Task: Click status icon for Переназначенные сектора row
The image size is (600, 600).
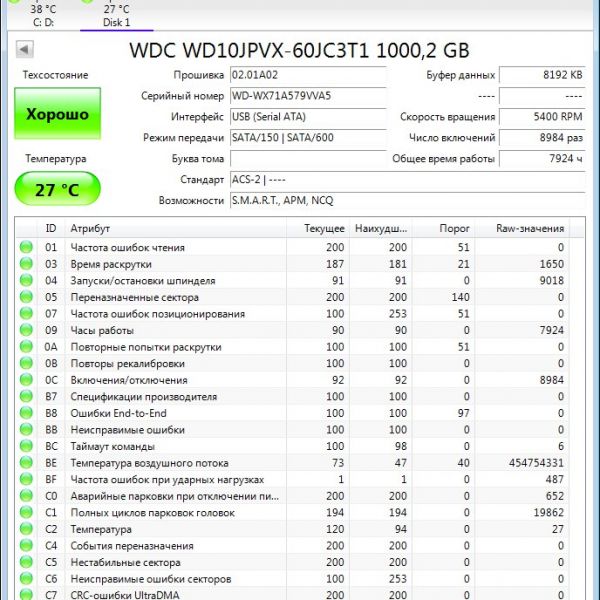Action: [x=26, y=297]
